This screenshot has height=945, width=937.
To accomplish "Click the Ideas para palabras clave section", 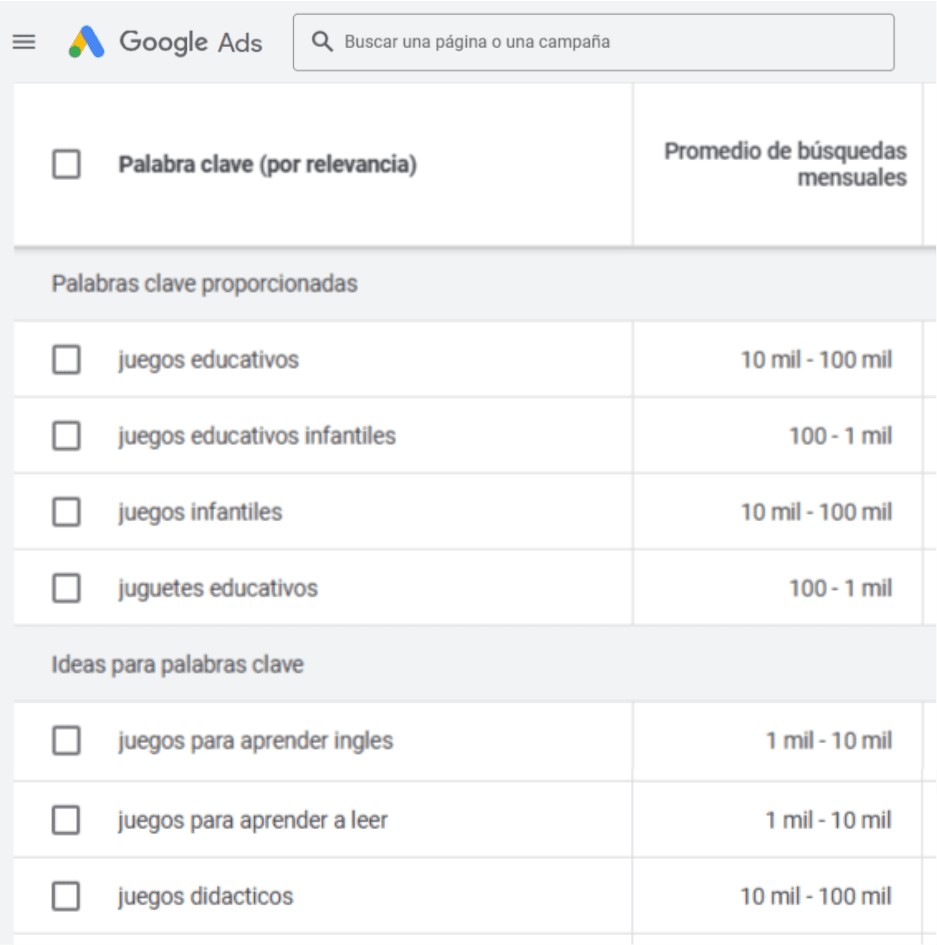I will (x=177, y=664).
